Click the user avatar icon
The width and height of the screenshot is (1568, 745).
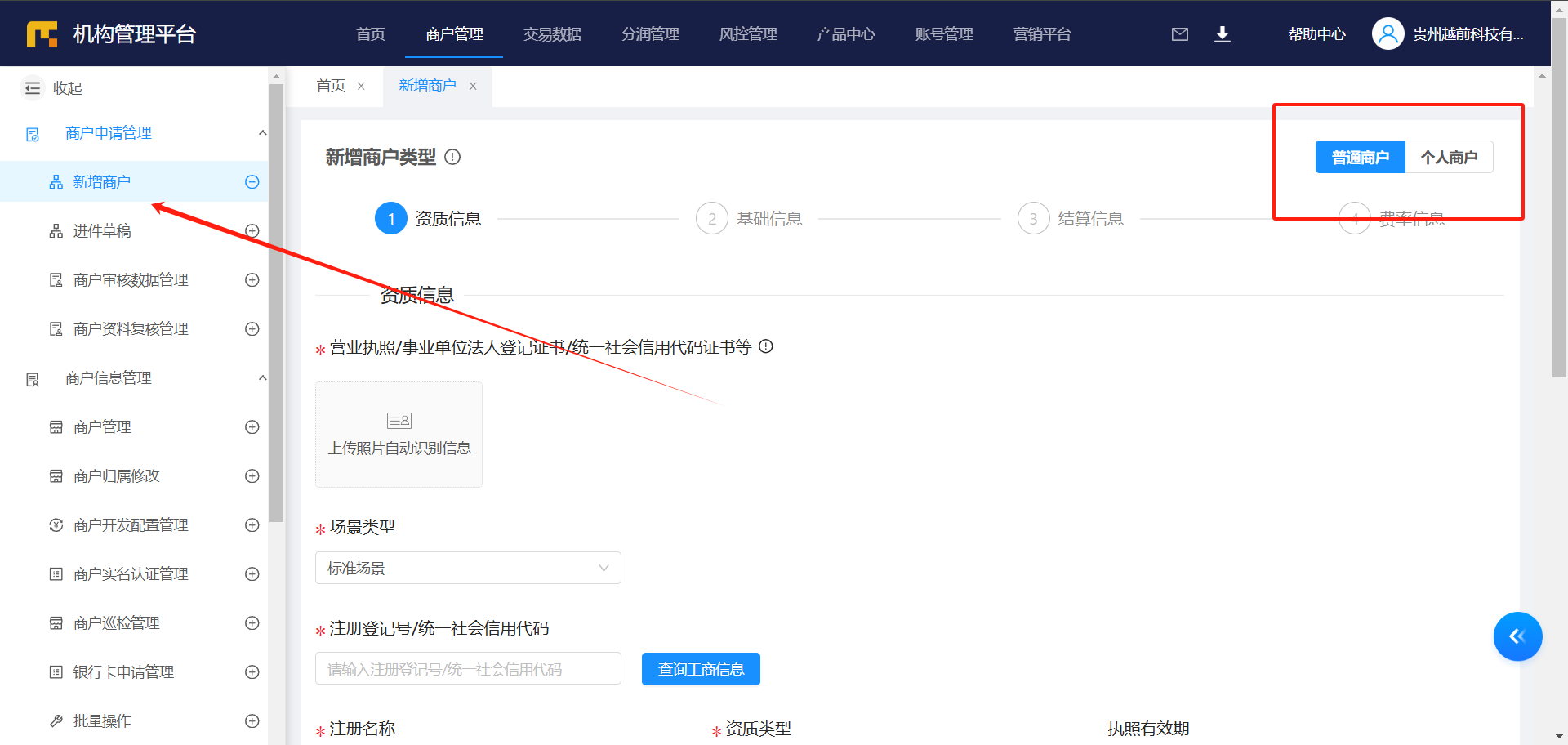(x=1388, y=34)
